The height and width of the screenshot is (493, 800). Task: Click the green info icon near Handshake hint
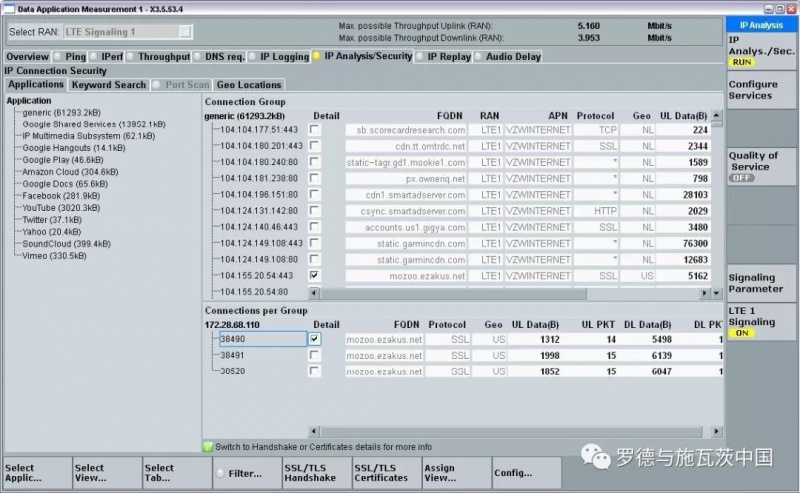(x=208, y=446)
